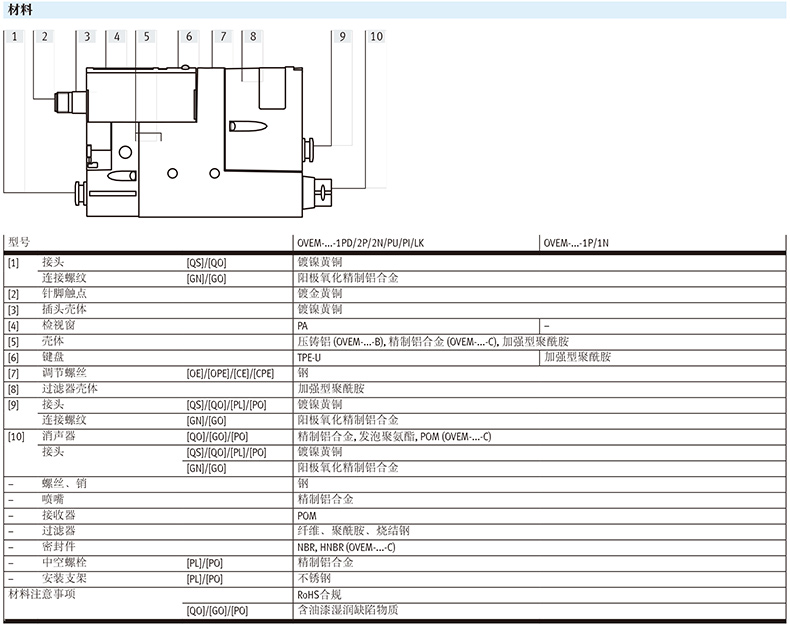Click callout number 3 above the diagram
This screenshot has width=790, height=627.
[87, 37]
